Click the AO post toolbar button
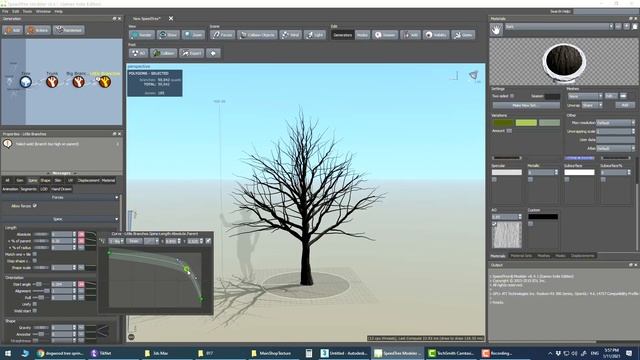Screen dimensions: 640x360 pos(138,53)
